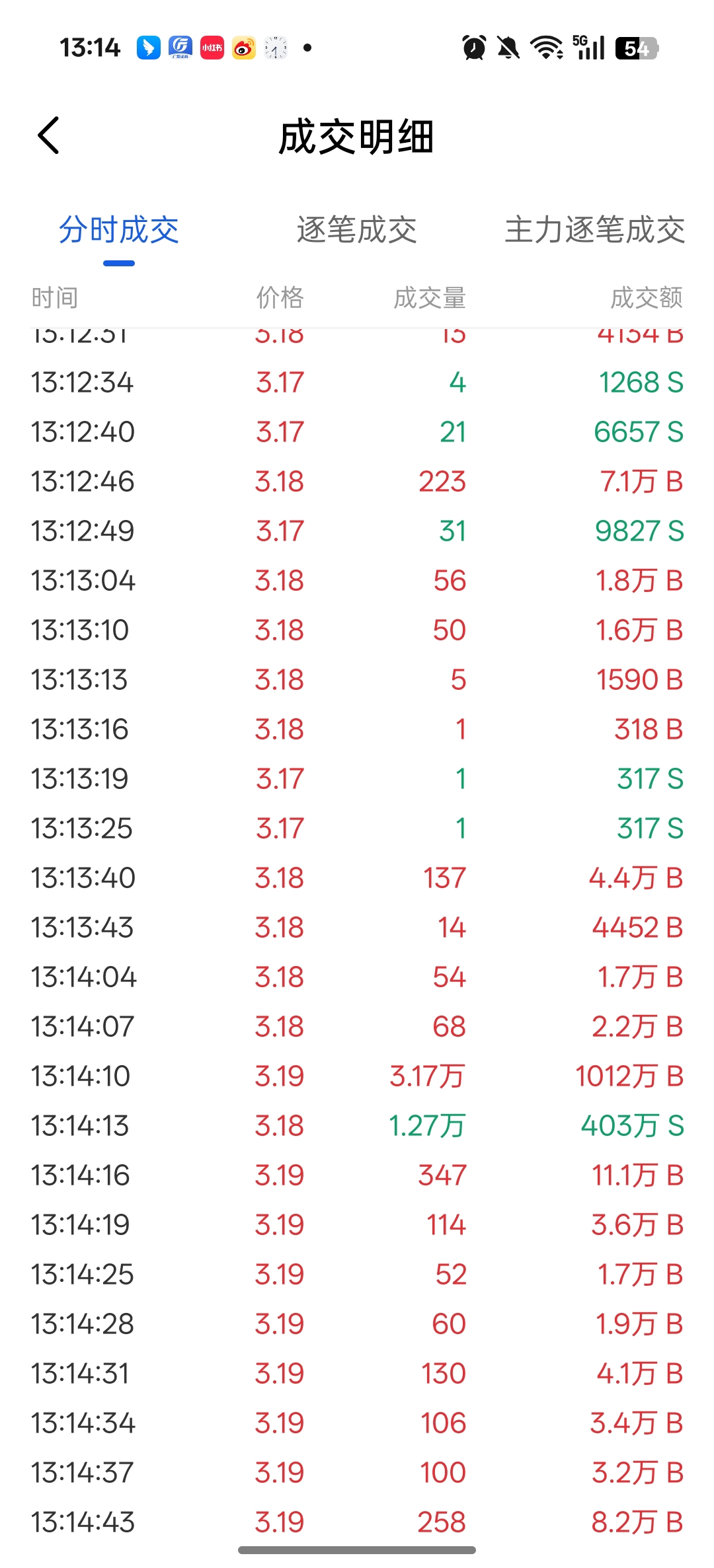Tap the 403万 S trade amount
Screen dimensions: 714x1568
pos(632,1125)
